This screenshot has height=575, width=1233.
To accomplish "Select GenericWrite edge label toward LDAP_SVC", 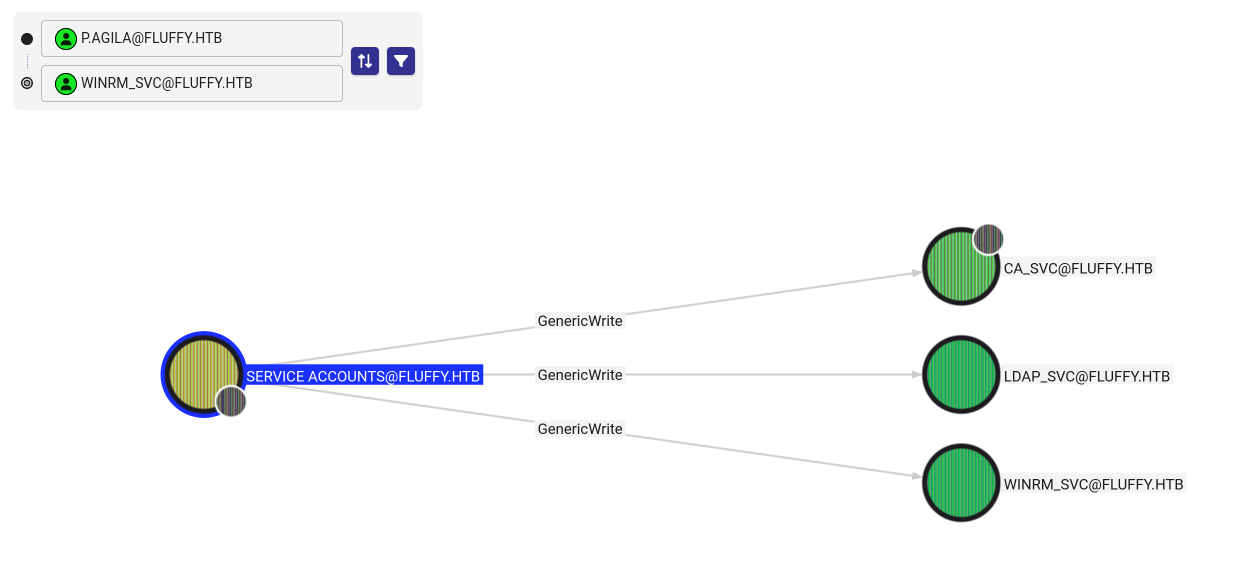I will (x=580, y=375).
